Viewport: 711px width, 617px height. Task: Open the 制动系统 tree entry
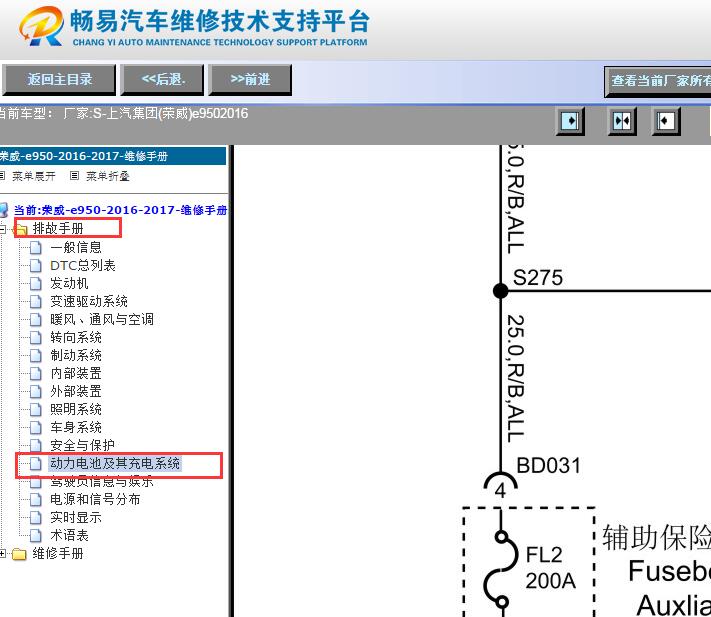(x=76, y=355)
